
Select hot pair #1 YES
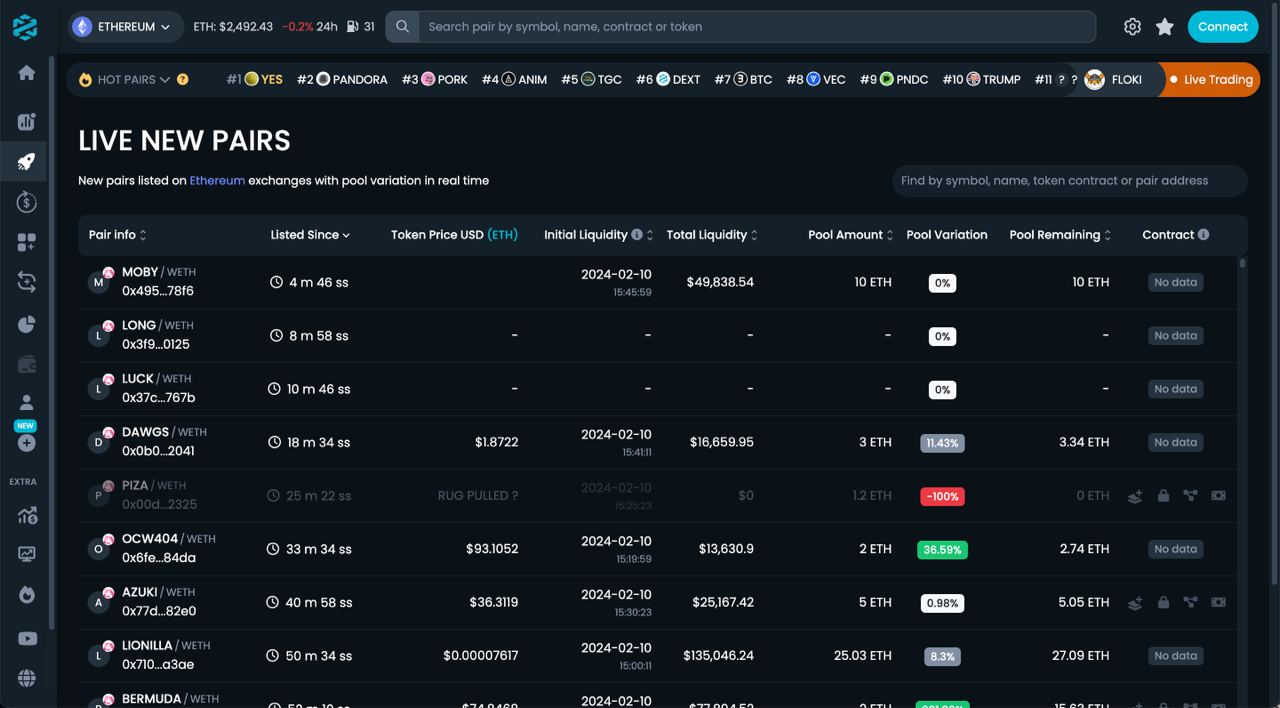[x=255, y=79]
